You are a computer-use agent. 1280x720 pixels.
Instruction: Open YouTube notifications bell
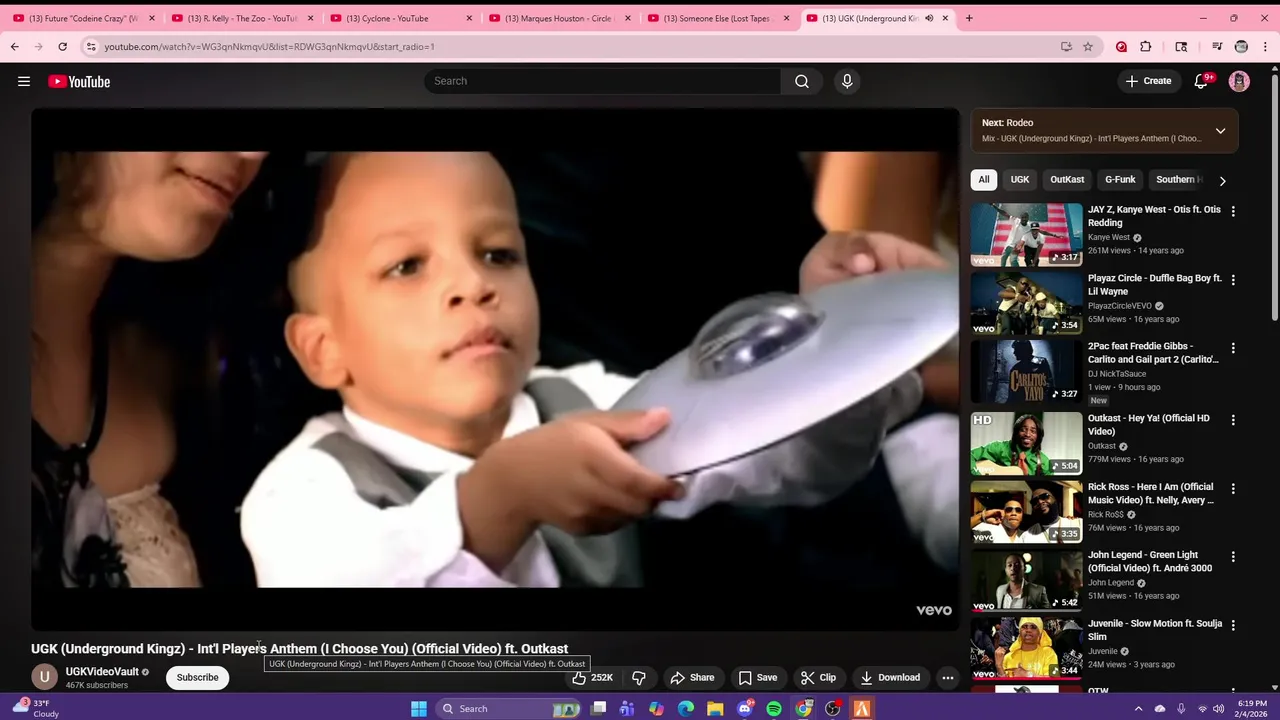[x=1201, y=81]
